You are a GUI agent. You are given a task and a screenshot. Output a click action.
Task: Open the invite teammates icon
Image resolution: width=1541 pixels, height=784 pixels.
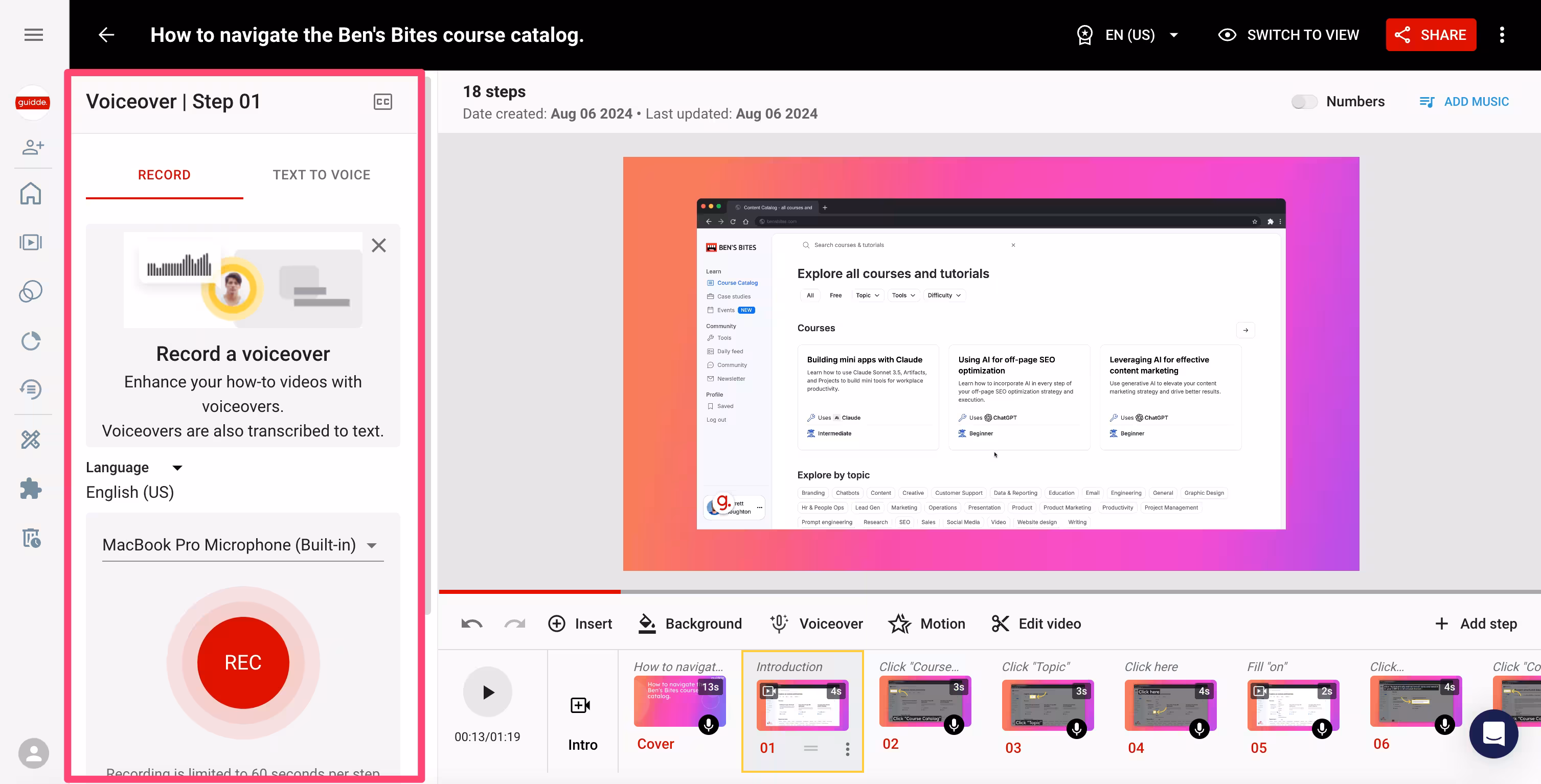(33, 147)
